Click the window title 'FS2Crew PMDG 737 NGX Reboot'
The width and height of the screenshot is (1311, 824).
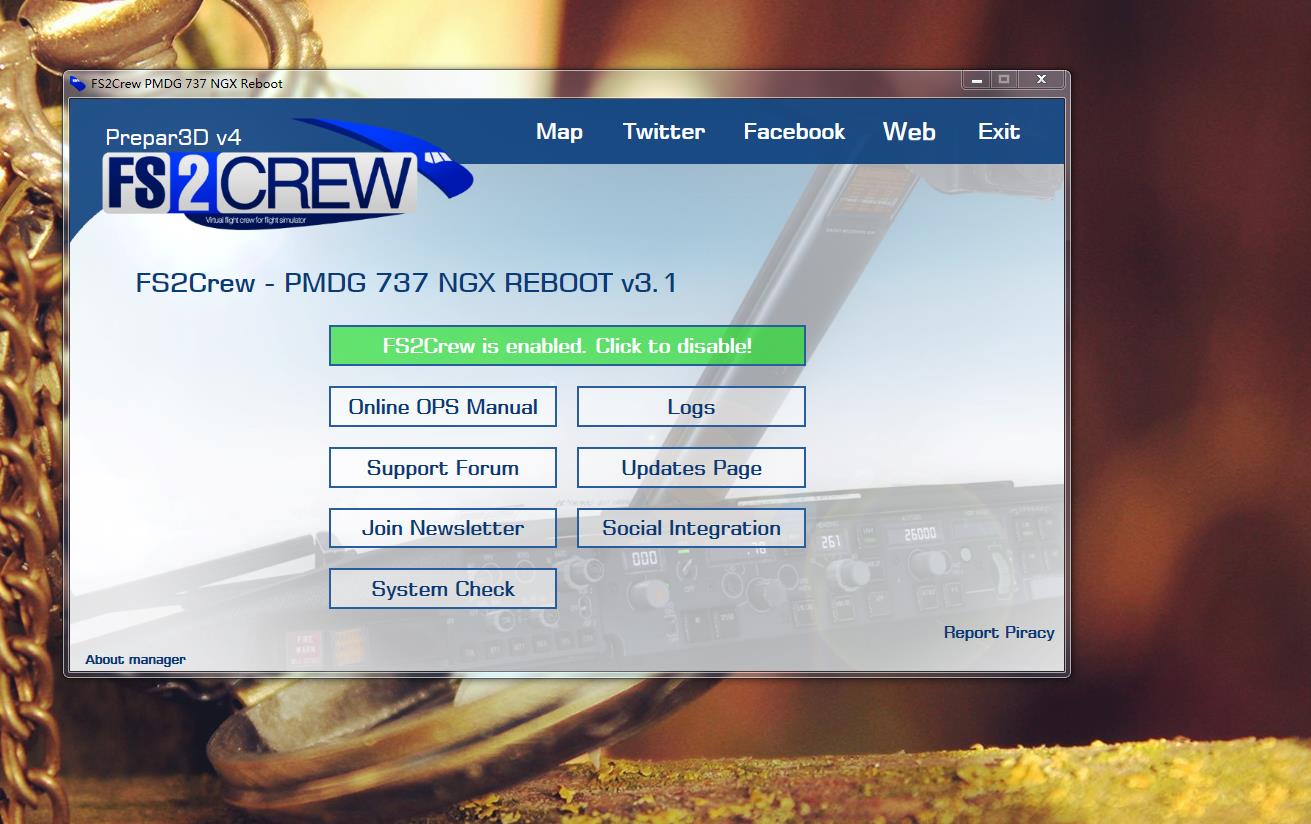click(x=187, y=84)
